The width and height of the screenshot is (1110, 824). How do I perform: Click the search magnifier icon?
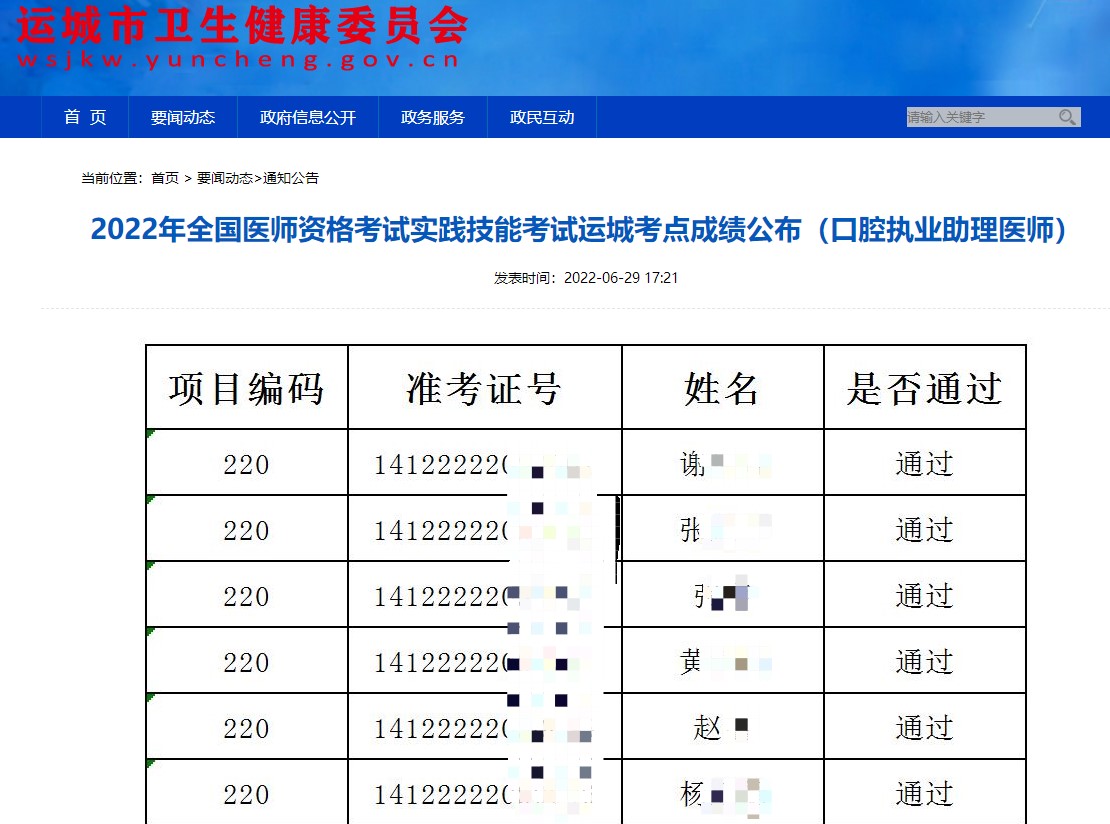click(1068, 117)
